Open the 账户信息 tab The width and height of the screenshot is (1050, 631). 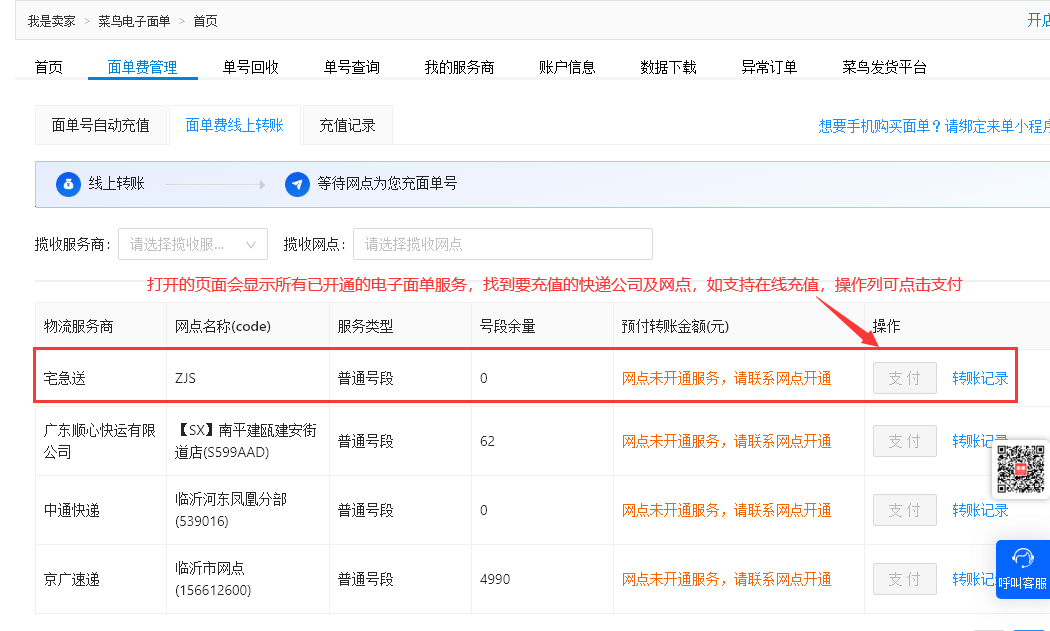point(567,68)
